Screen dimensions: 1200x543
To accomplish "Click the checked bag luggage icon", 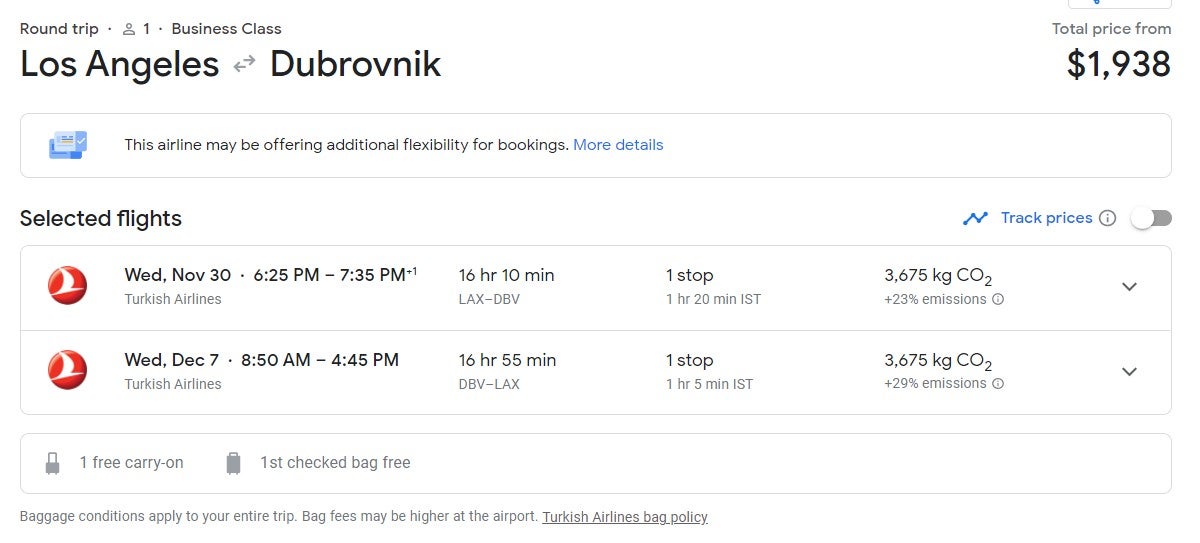I will 233,463.
